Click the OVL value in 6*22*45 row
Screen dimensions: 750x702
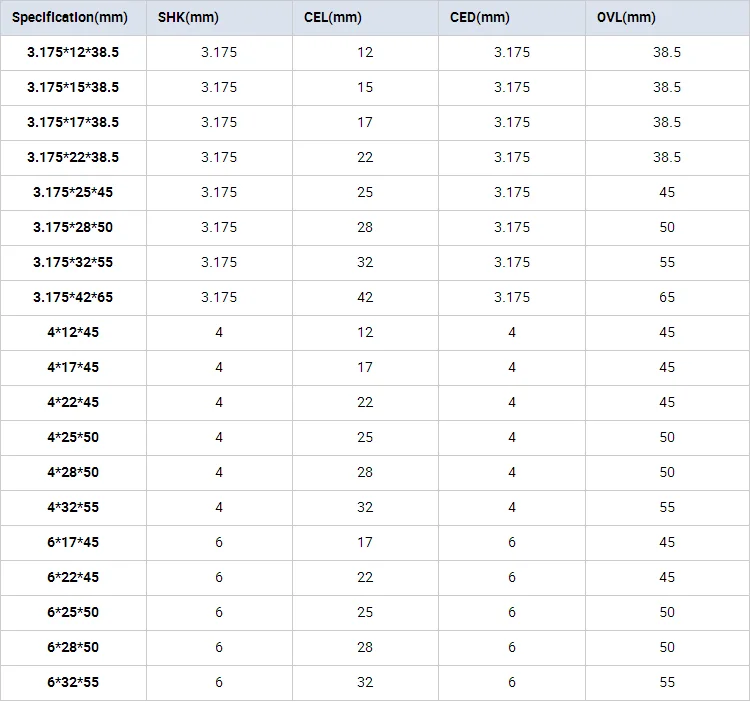tap(667, 577)
